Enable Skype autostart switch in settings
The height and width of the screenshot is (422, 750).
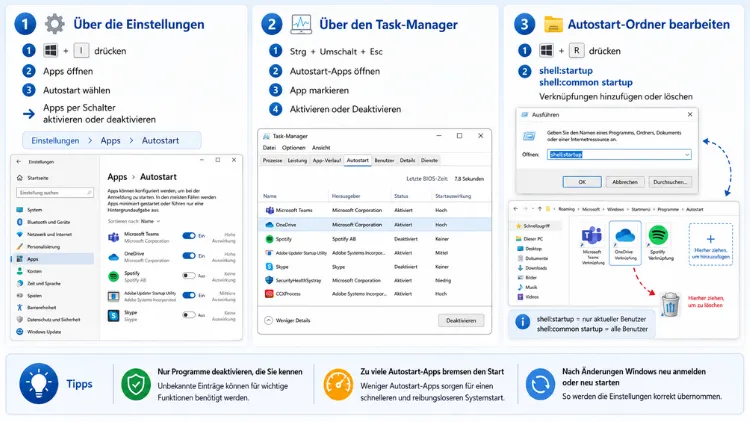[x=189, y=315]
